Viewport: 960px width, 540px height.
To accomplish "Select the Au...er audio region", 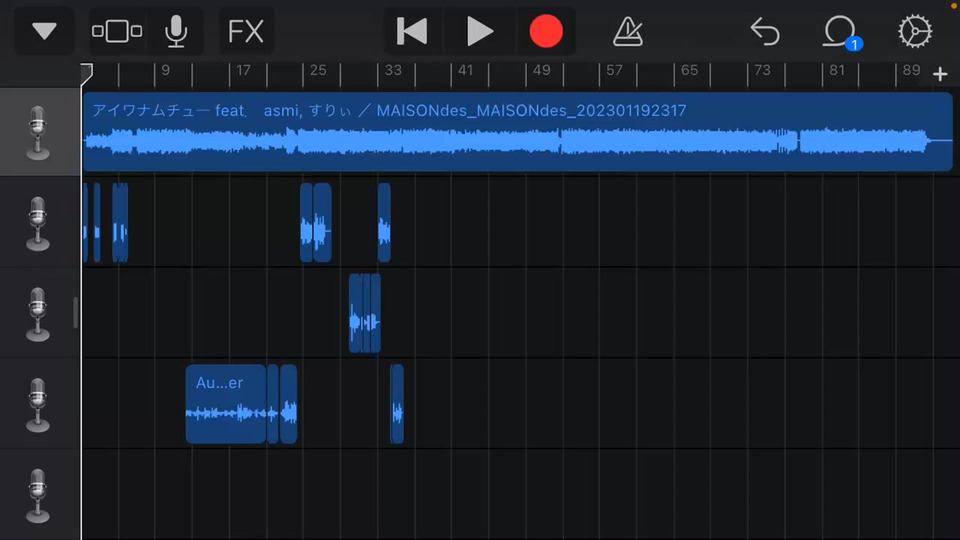I will [x=225, y=403].
